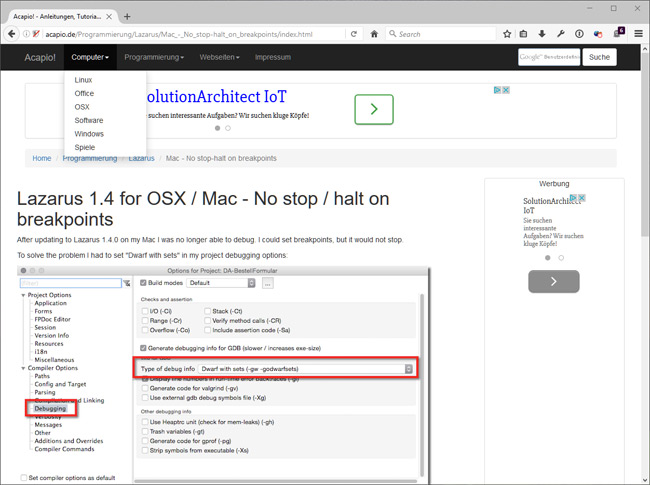
Task: Click the Acapio! brand link
Action: 40,57
